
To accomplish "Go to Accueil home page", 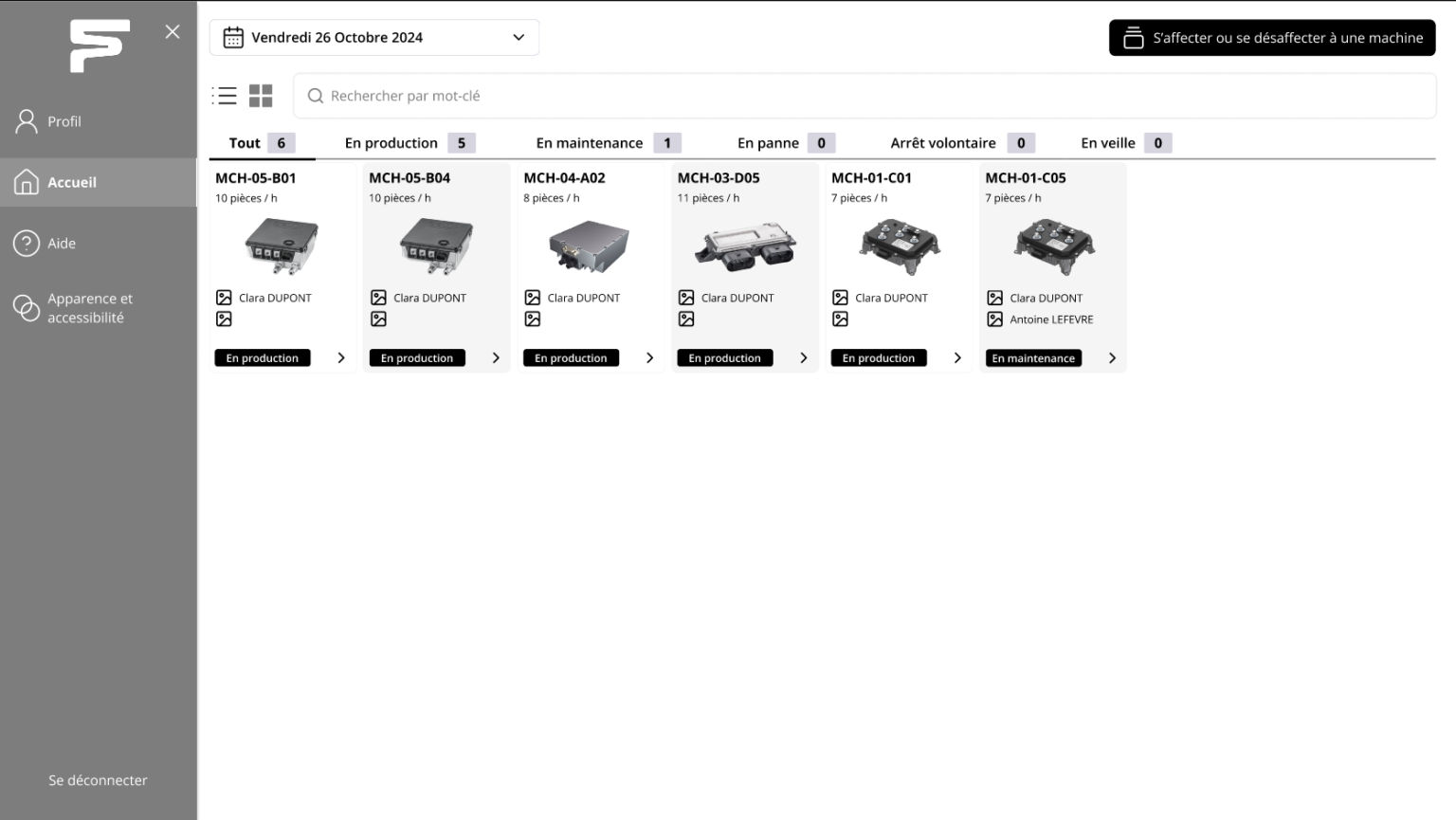I will (x=72, y=182).
